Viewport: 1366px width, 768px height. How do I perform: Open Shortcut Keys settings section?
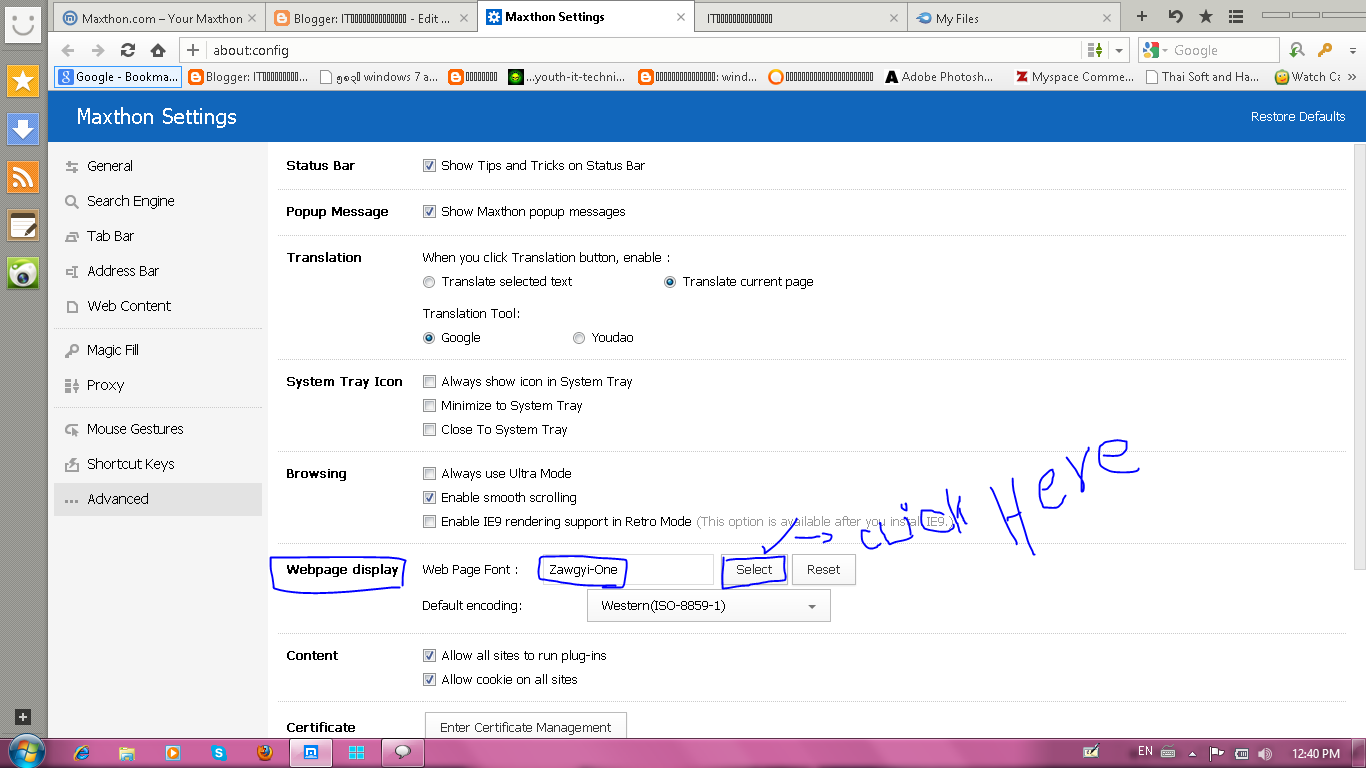coord(158,464)
